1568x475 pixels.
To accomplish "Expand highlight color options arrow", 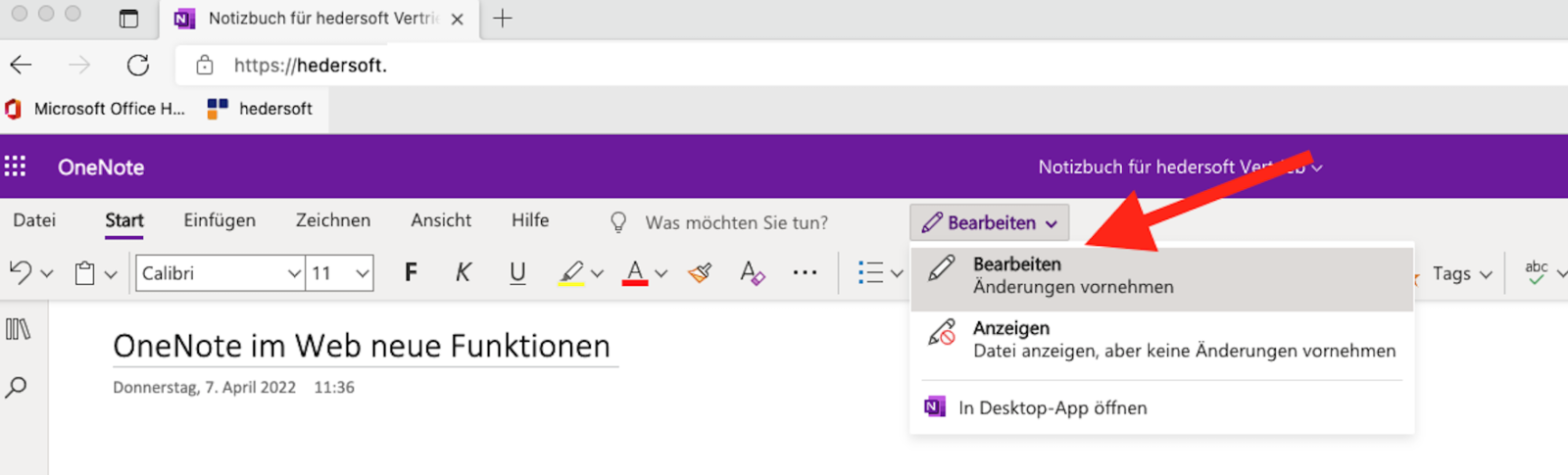I will [x=597, y=274].
